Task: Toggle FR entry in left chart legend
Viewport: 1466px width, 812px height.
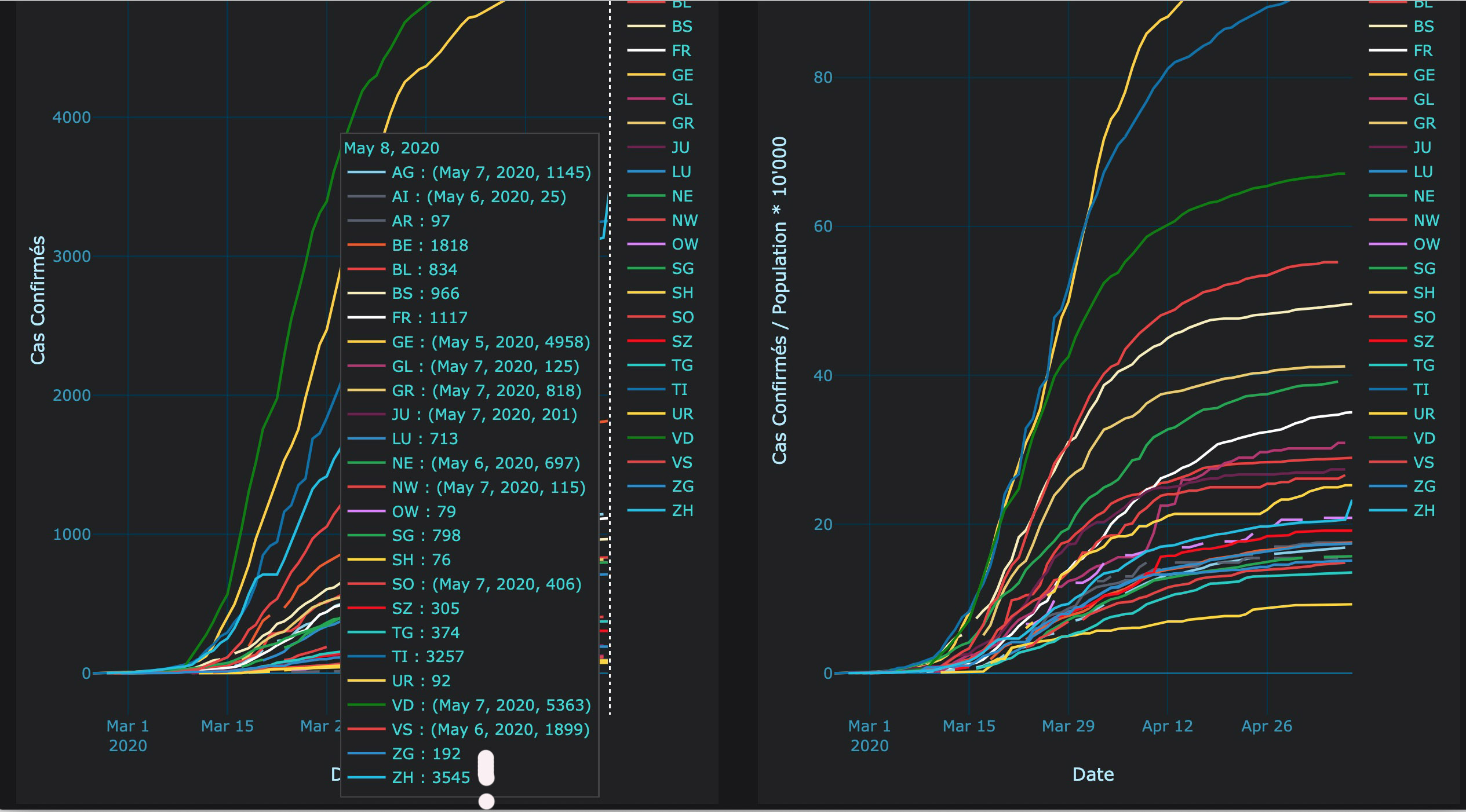Action: point(681,51)
